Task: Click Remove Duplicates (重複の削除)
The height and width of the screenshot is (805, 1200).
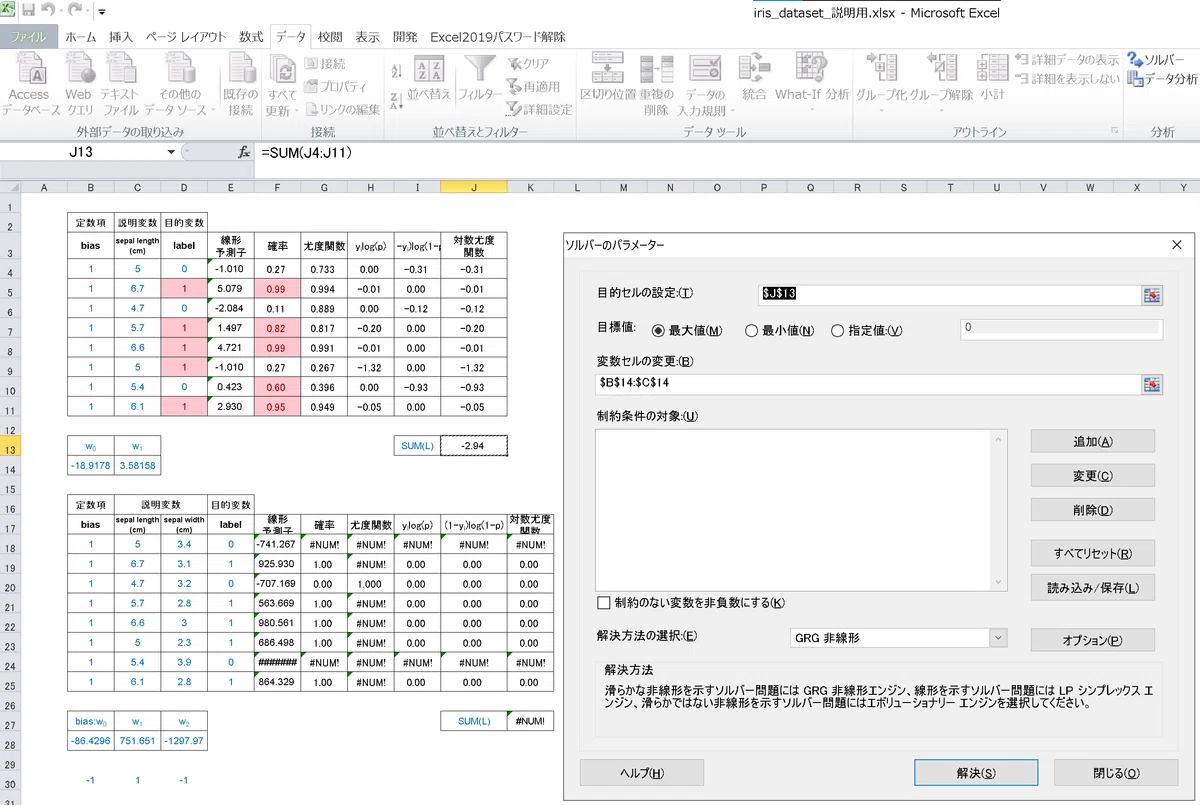Action: (656, 85)
